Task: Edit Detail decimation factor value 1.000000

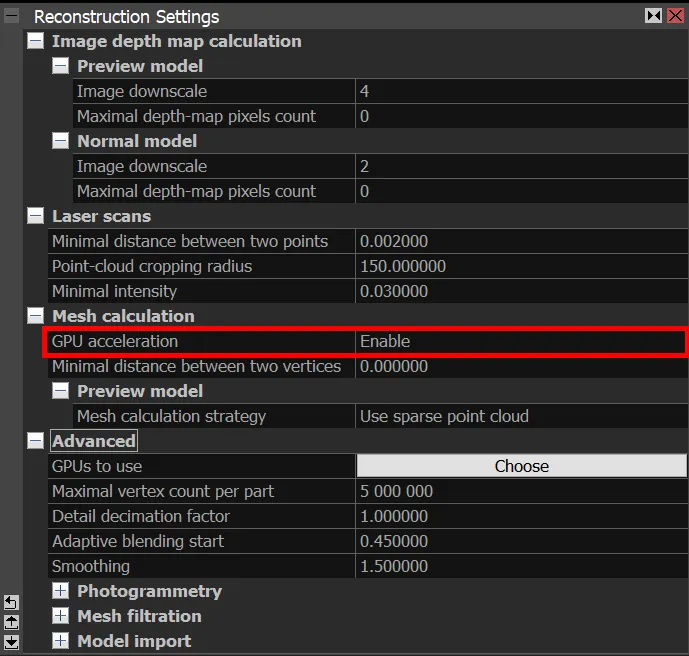Action: point(522,516)
